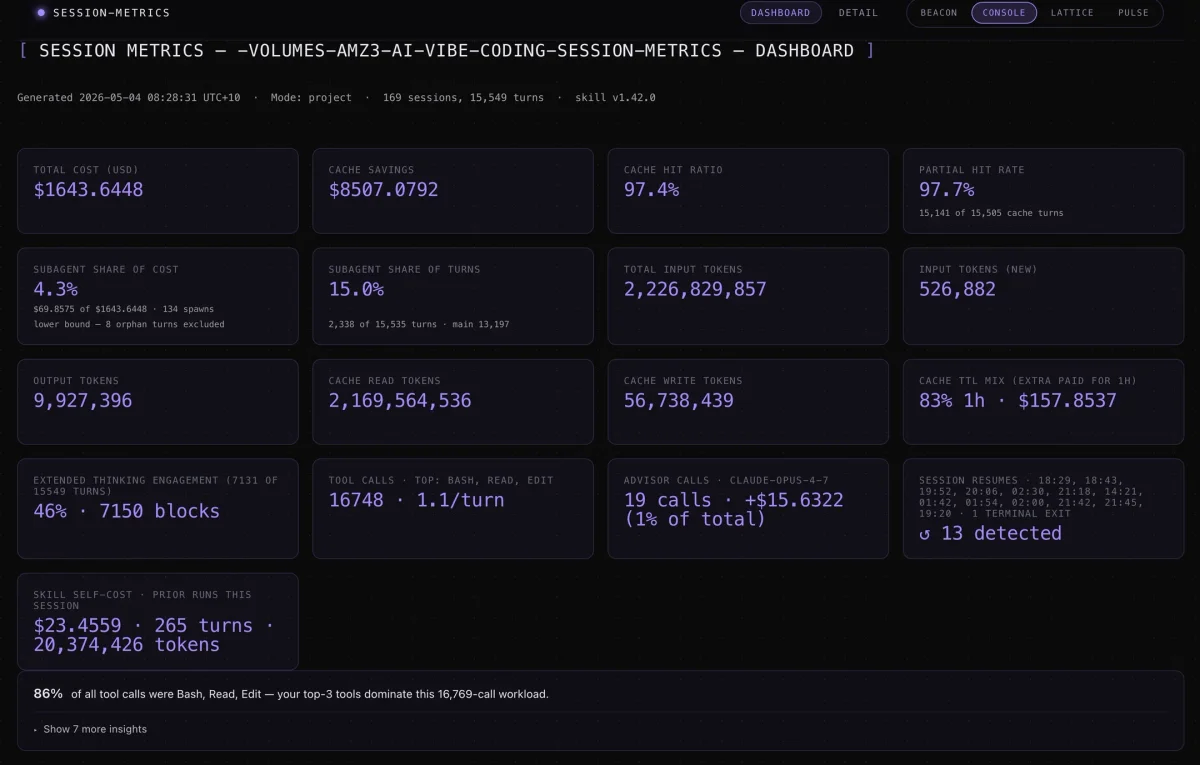Switch to the Detail tab
This screenshot has width=1200, height=765.
pos(858,13)
